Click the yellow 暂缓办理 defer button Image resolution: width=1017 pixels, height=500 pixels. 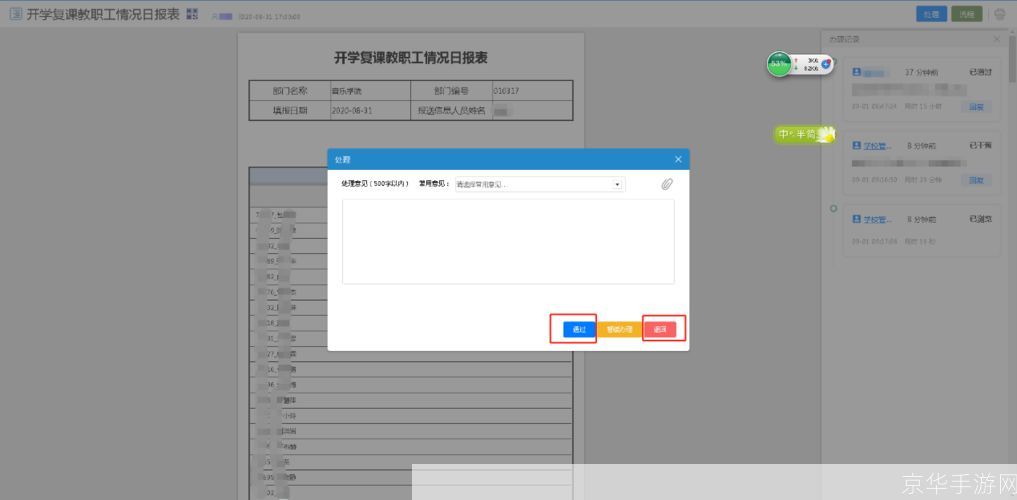[x=619, y=329]
